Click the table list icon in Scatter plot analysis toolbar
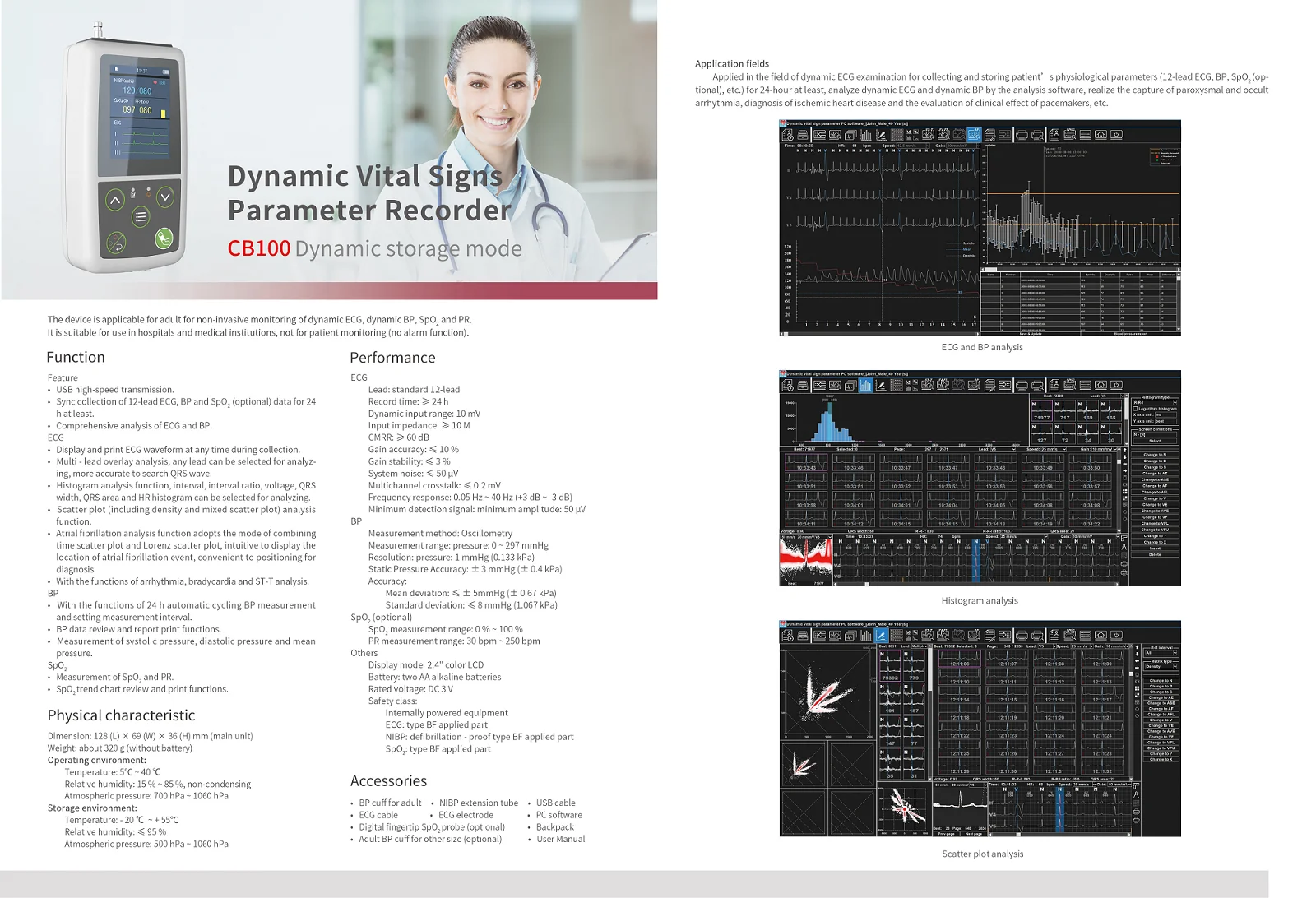 (1085, 635)
